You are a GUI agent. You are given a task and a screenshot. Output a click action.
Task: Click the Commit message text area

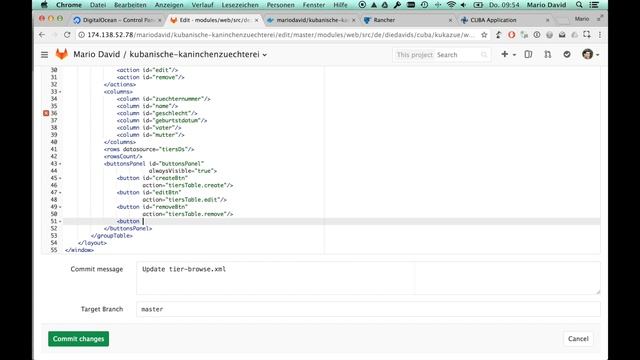click(x=368, y=278)
